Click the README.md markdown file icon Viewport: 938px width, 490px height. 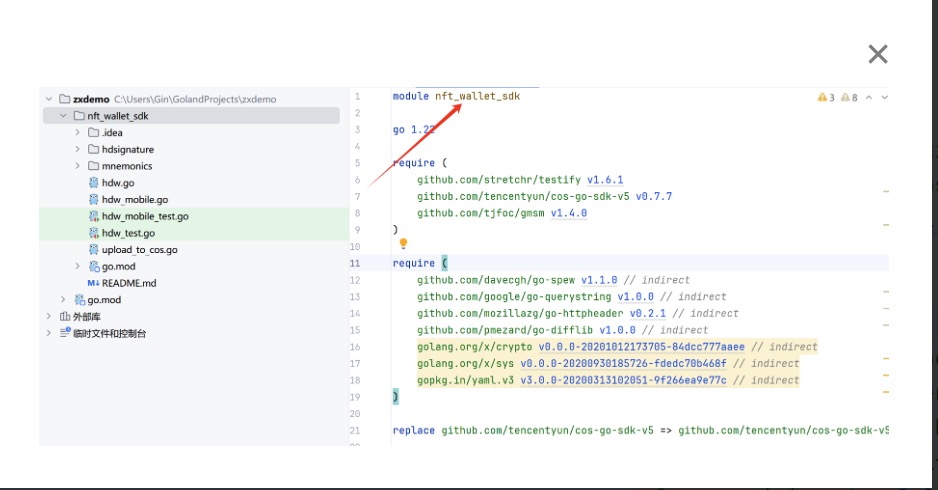tap(94, 283)
